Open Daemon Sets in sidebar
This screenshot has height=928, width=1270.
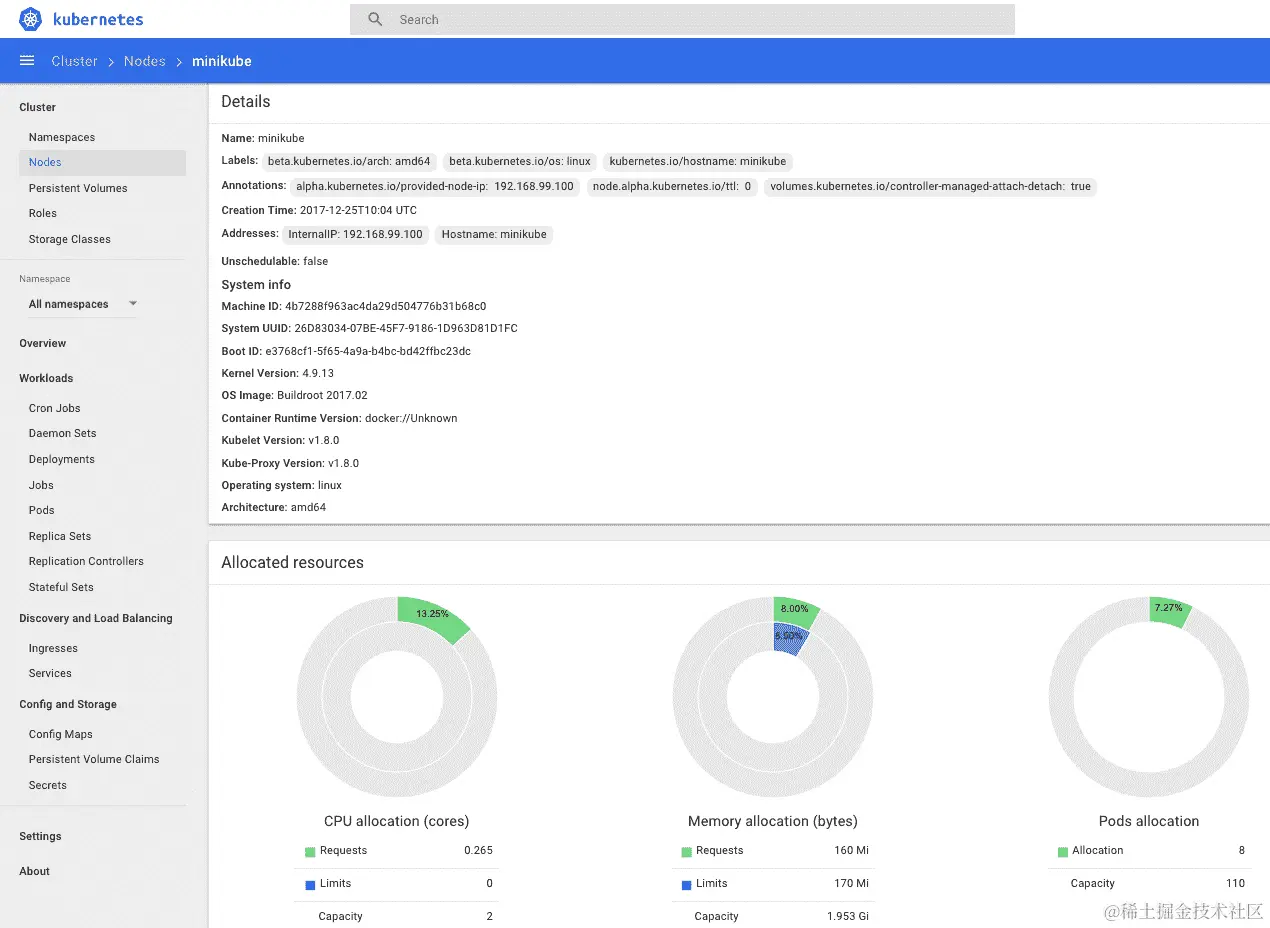pyautogui.click(x=63, y=433)
